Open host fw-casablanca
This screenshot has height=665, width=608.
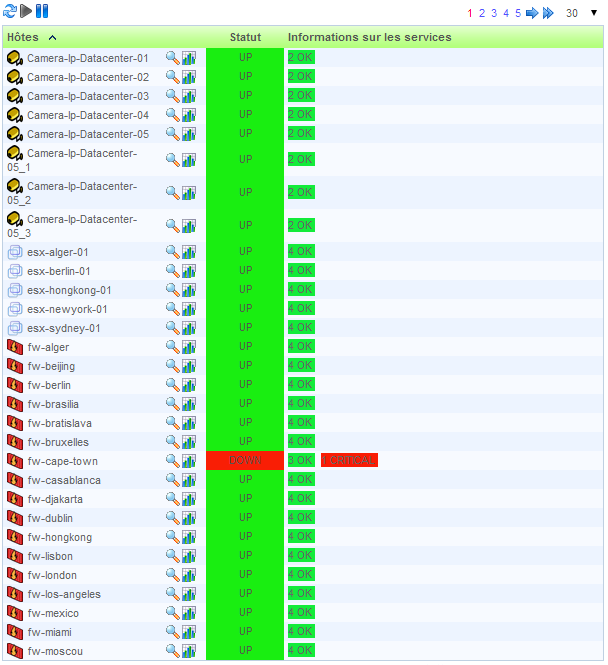[x=64, y=480]
